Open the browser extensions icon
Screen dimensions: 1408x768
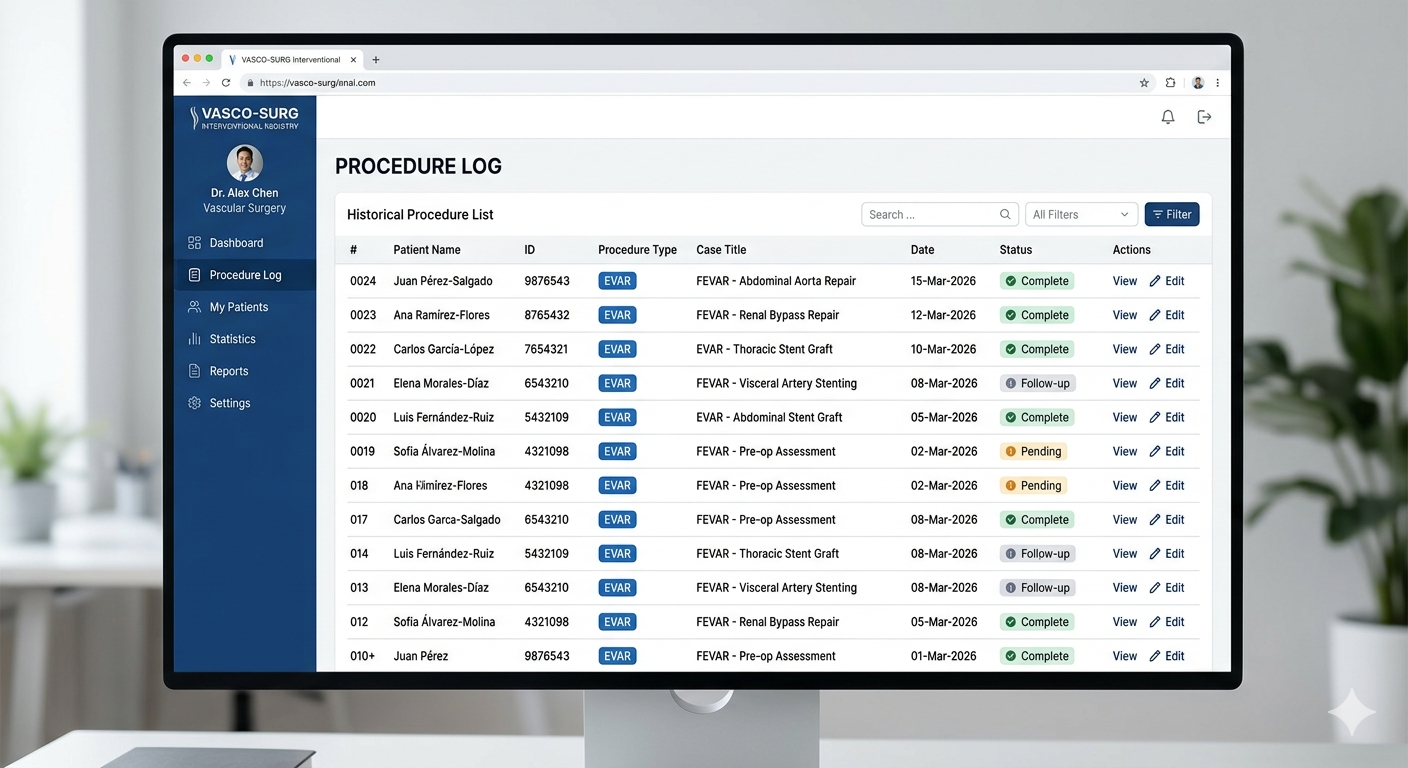1170,83
